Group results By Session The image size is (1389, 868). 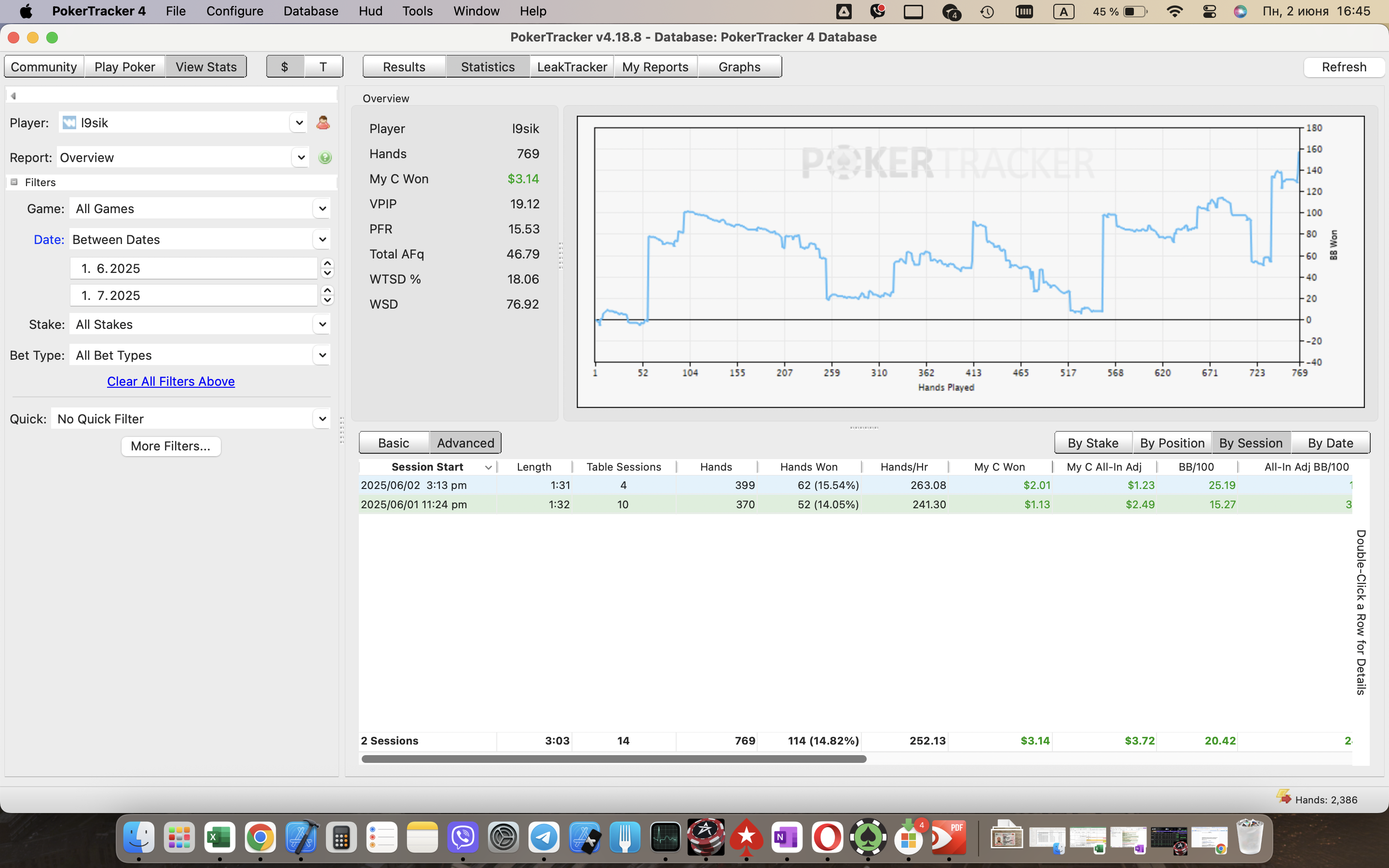click(1251, 443)
